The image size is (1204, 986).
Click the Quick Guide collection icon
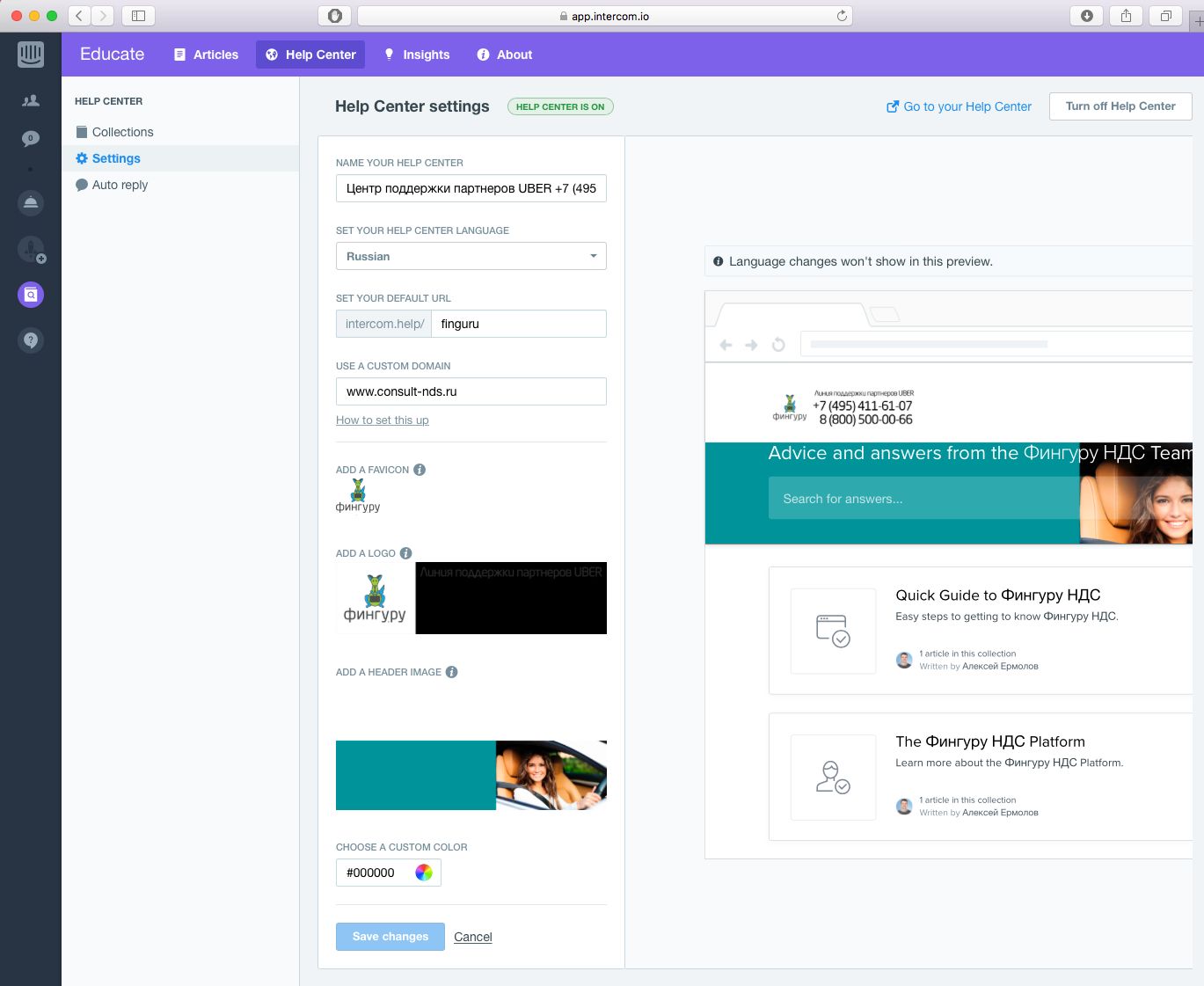click(x=833, y=632)
